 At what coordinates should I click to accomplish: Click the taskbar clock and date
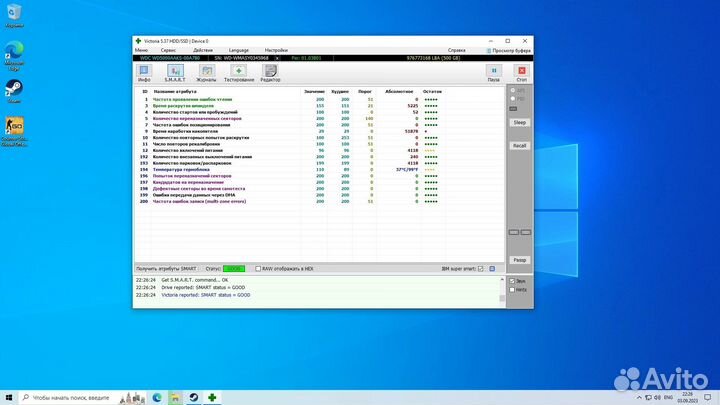coord(687,398)
